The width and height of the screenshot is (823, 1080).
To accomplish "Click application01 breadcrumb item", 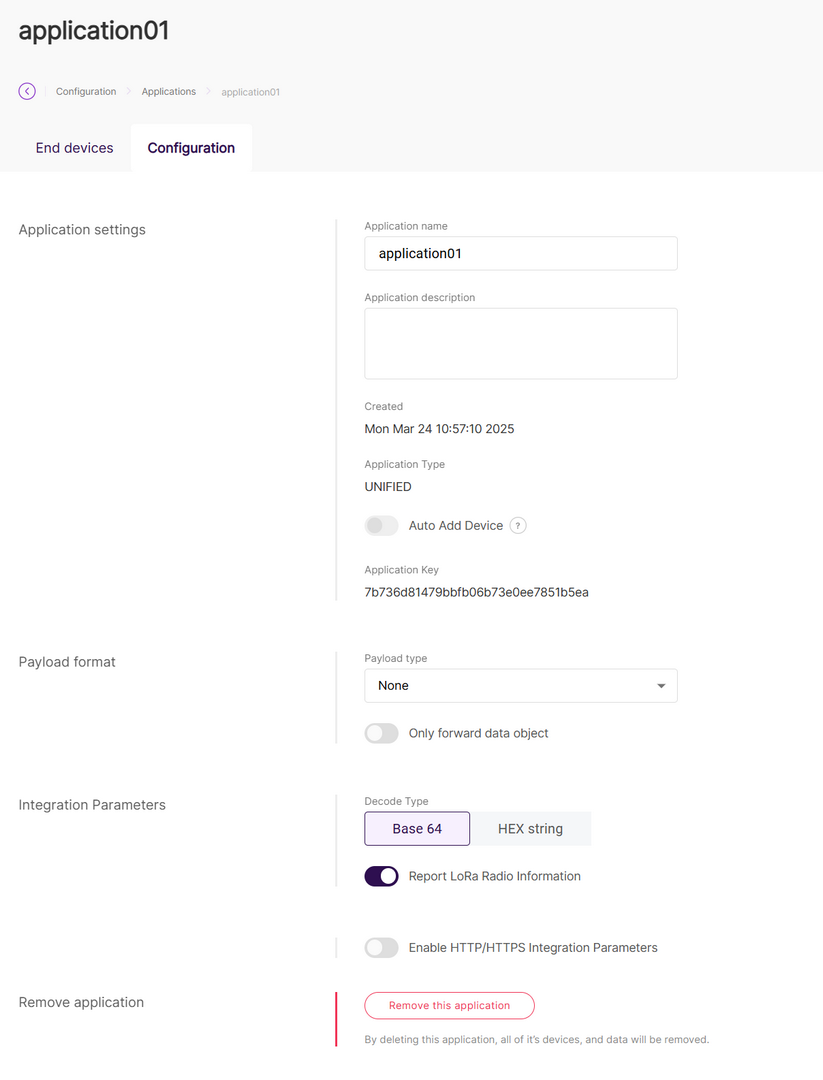I will point(251,92).
